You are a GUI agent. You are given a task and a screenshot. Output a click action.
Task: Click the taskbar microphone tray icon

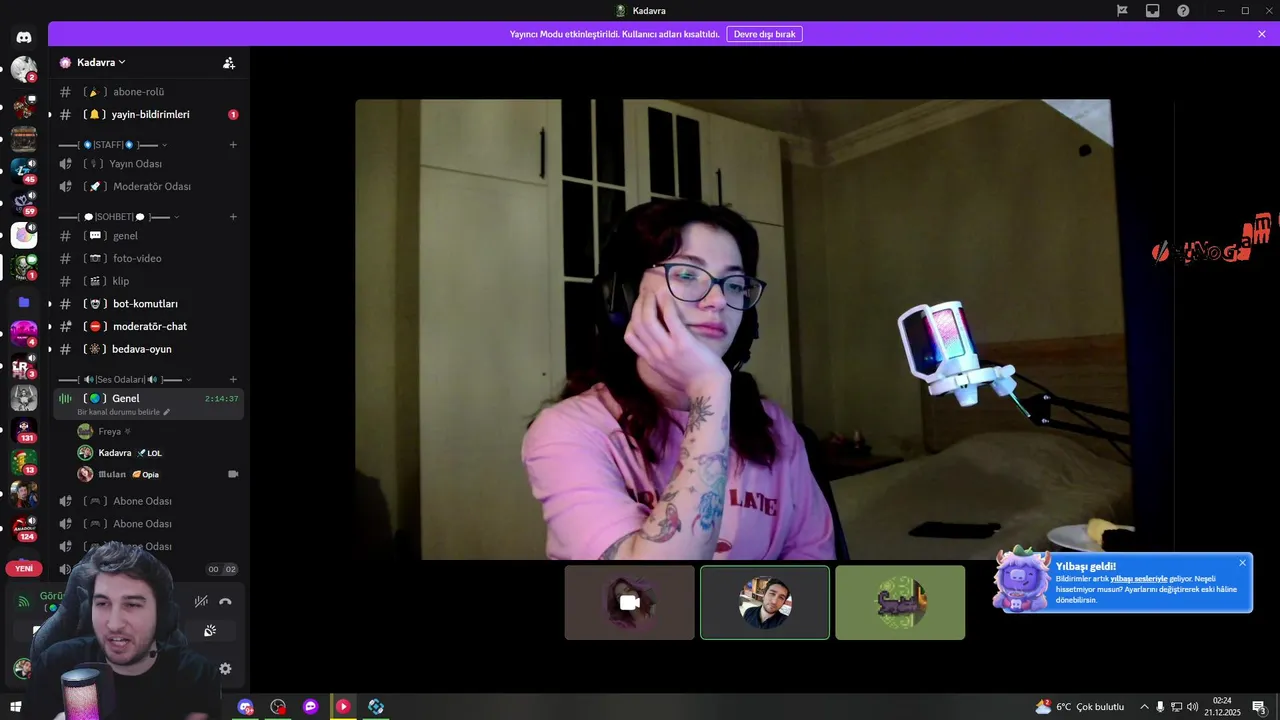coord(1160,707)
